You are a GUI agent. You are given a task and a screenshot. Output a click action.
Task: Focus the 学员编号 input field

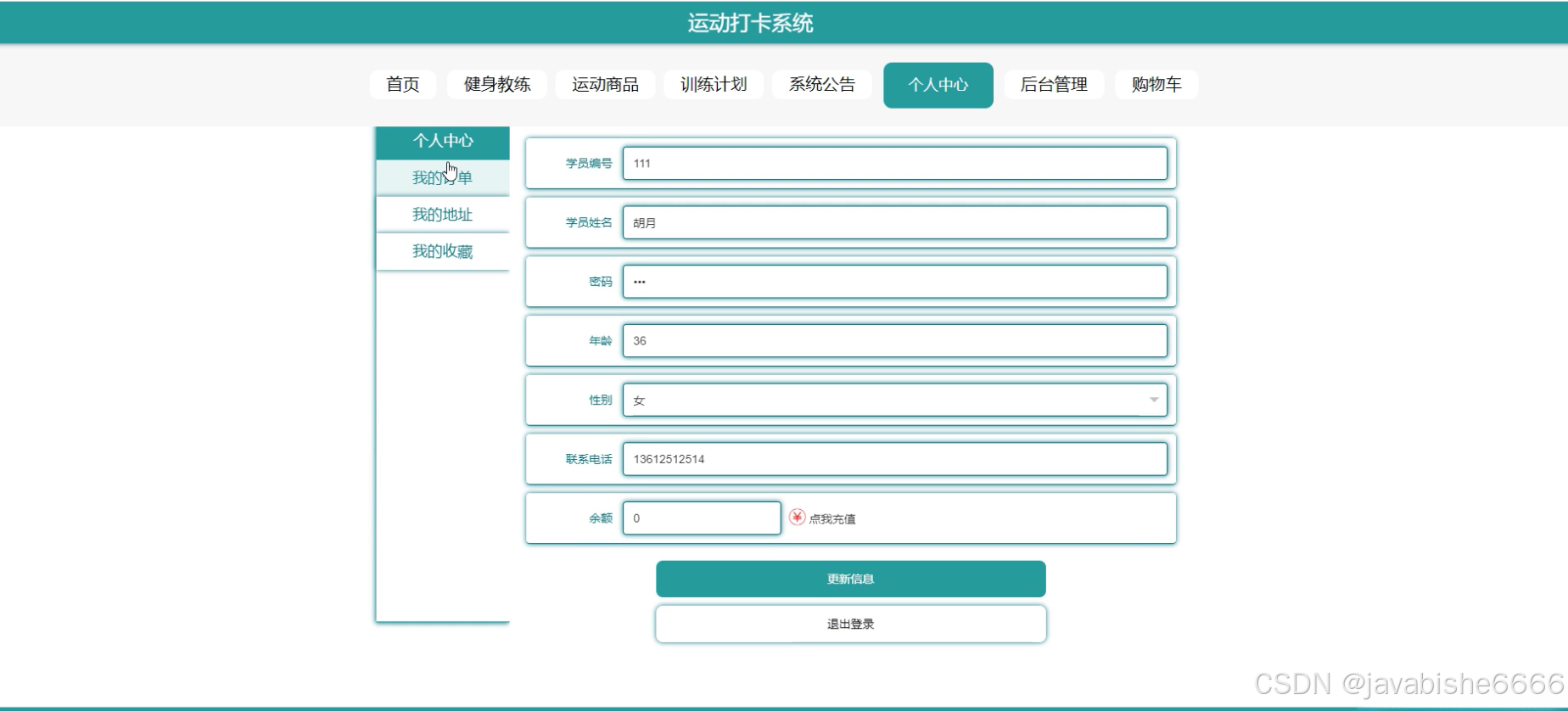click(x=895, y=163)
